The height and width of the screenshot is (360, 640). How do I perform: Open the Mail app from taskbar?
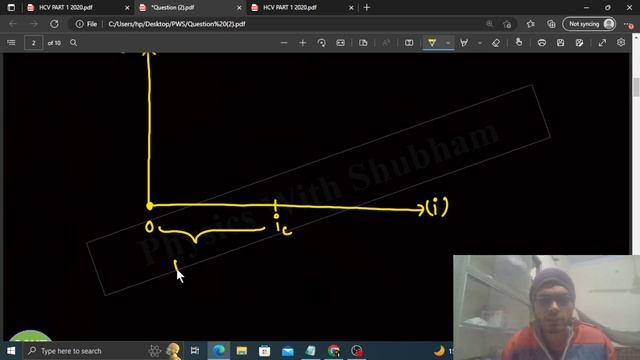tap(287, 351)
